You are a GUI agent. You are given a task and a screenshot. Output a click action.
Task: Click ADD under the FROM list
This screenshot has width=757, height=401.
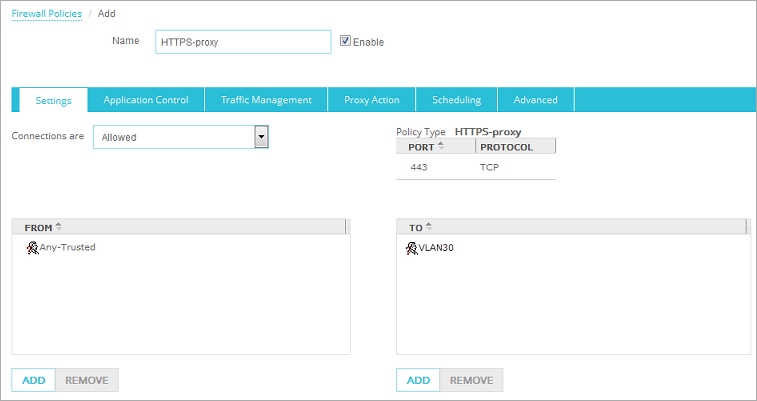33,380
